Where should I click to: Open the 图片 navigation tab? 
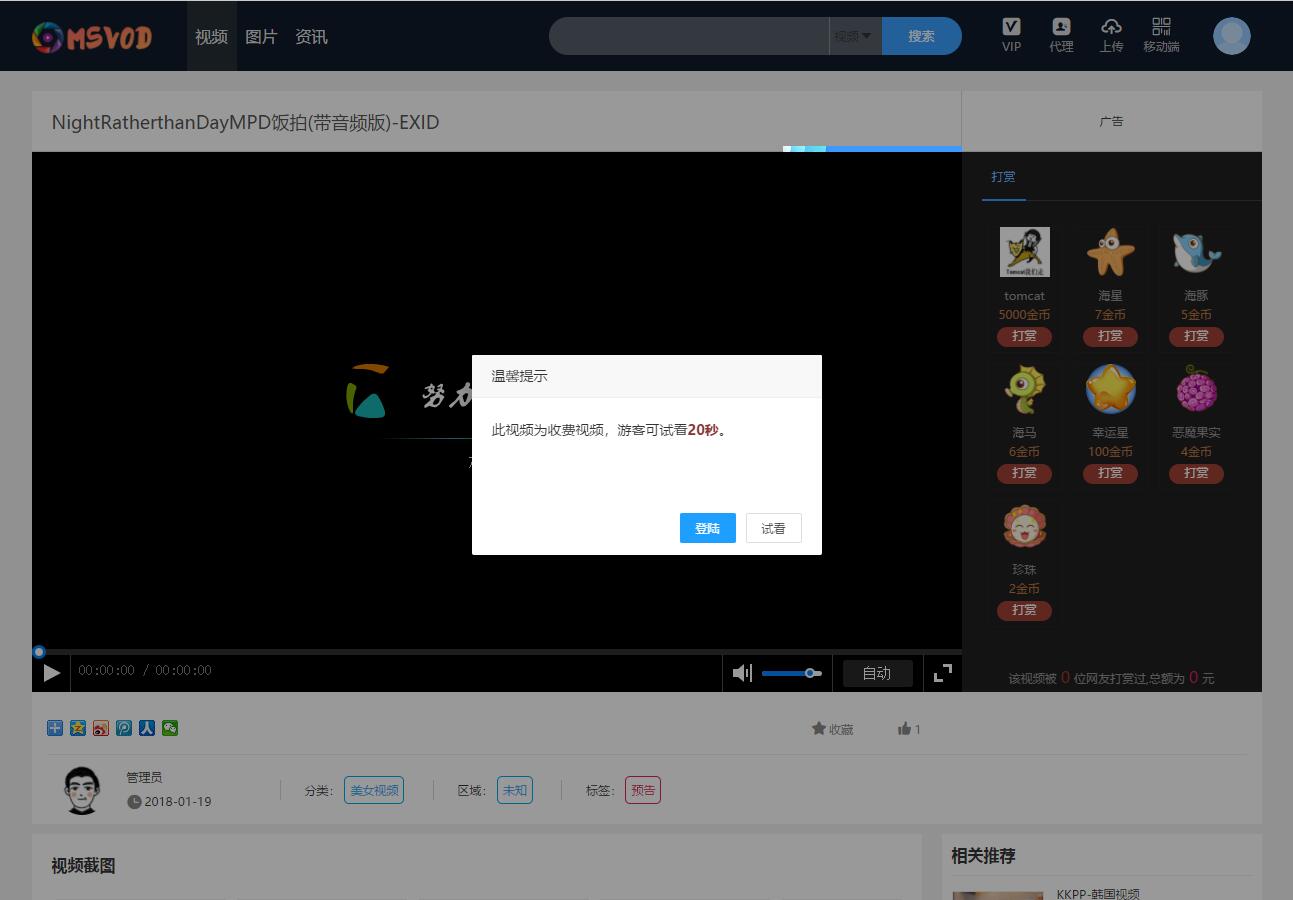pyautogui.click(x=261, y=37)
